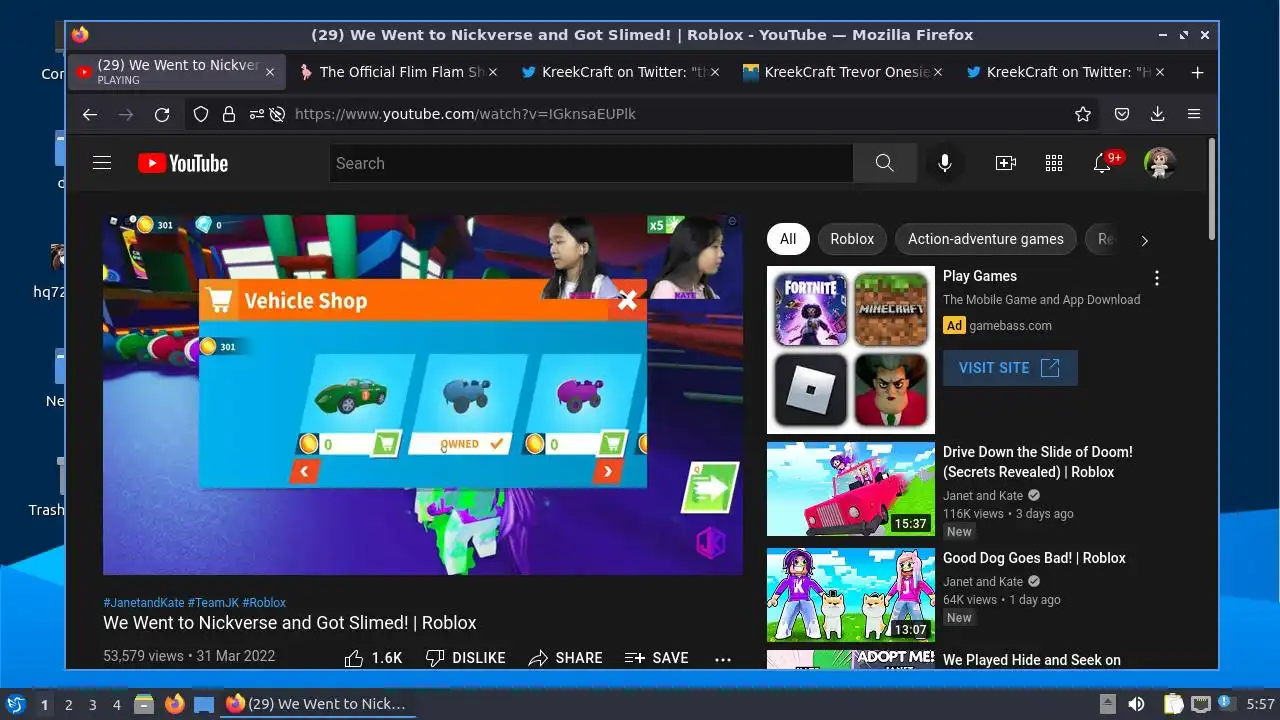1280x720 pixels.
Task: Click the site security padlock icon
Action: coord(228,114)
